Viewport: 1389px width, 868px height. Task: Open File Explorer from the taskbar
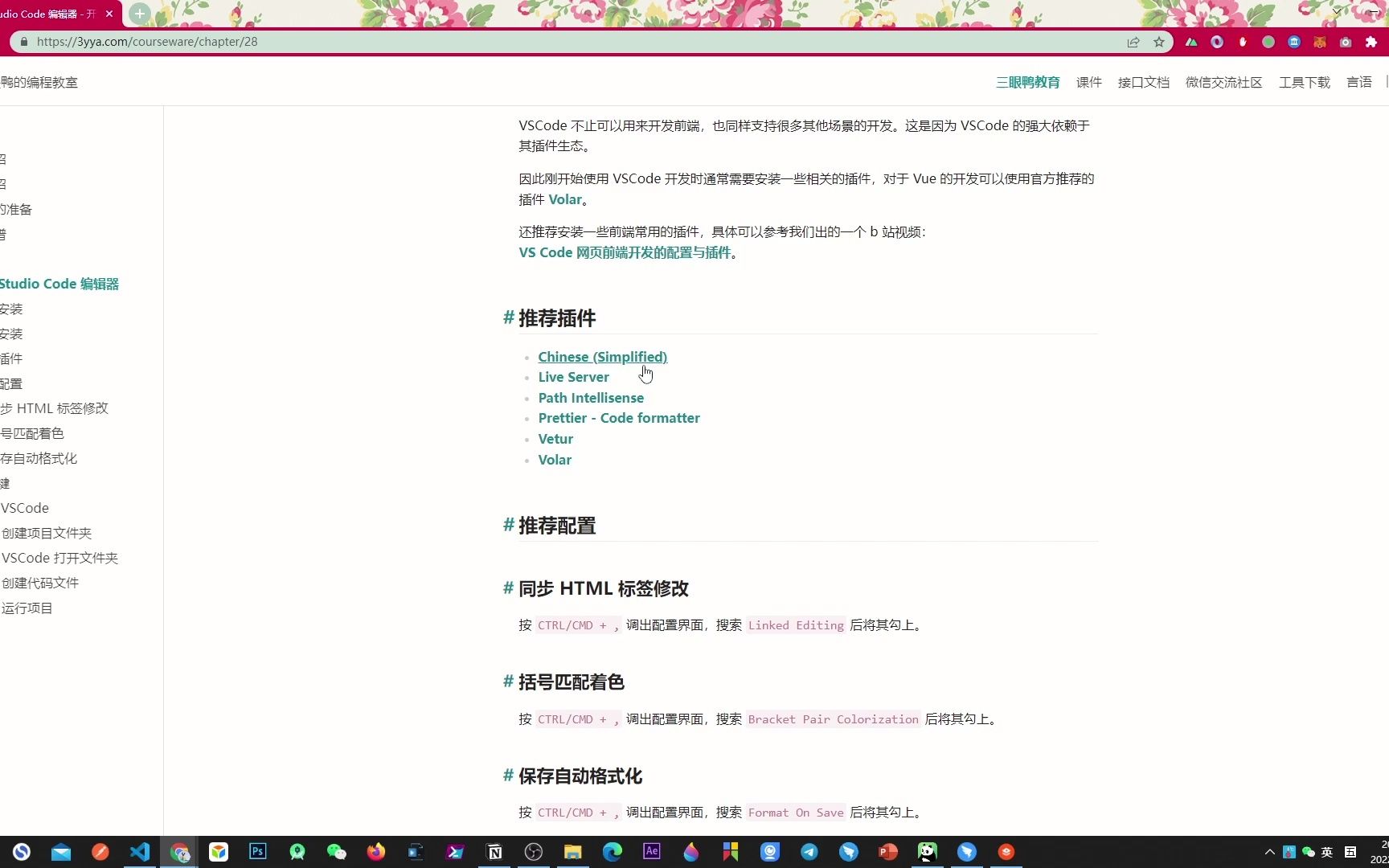click(x=573, y=852)
